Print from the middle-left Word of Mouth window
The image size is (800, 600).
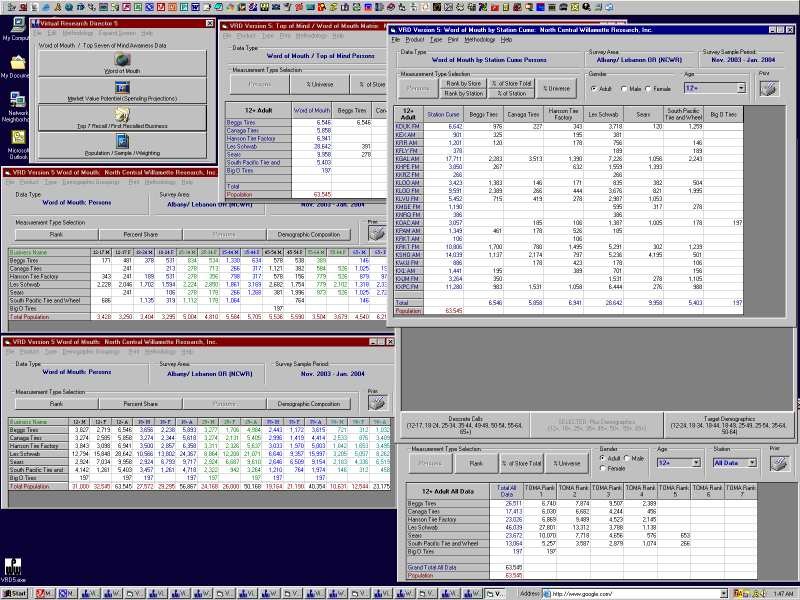(x=377, y=233)
